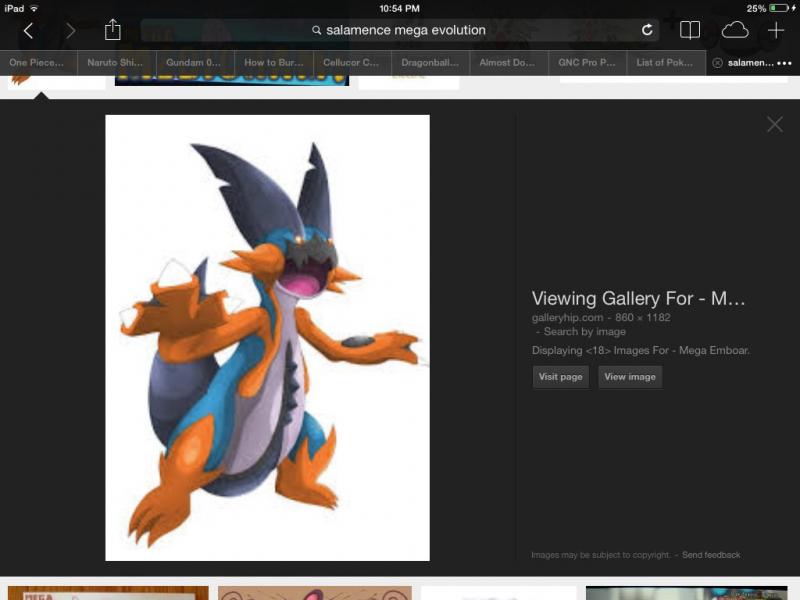Switch to the Dragonball... tab
The width and height of the screenshot is (800, 600).
pyautogui.click(x=431, y=63)
